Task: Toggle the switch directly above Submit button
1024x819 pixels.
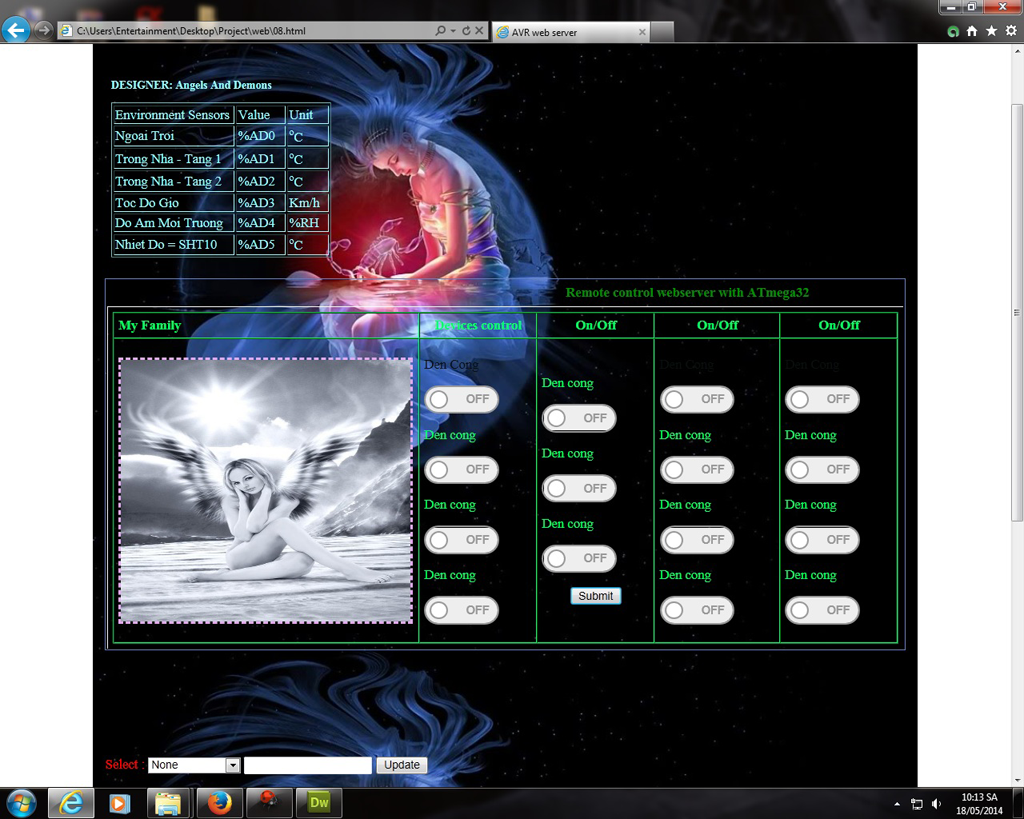Action: [579, 558]
